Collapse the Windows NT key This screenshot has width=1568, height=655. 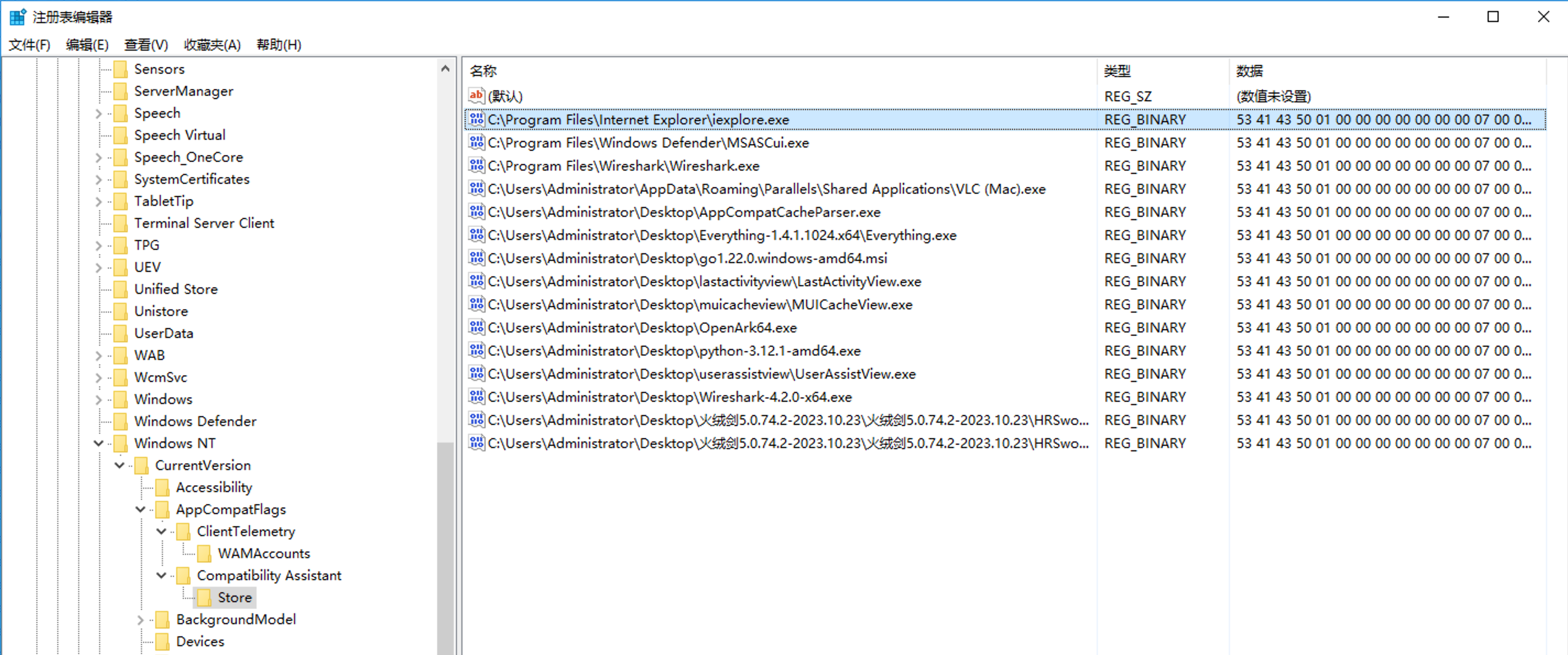click(x=99, y=443)
